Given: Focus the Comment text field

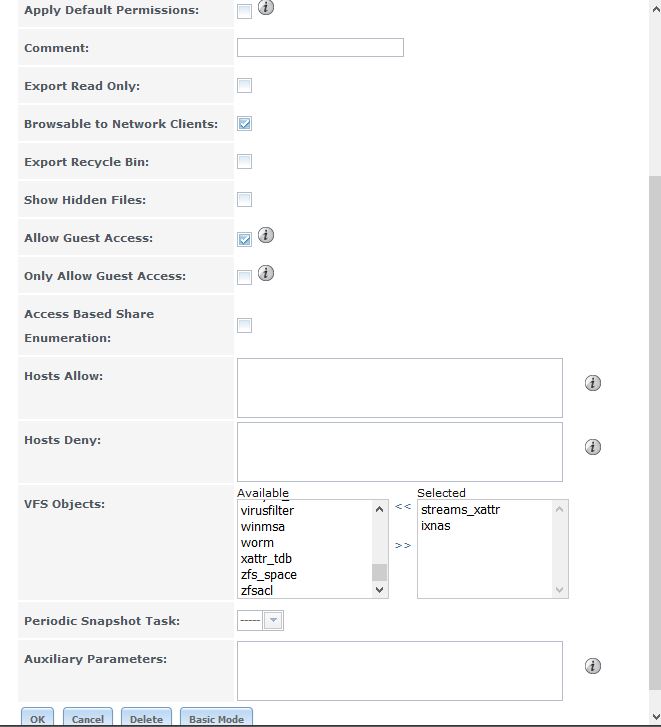Looking at the screenshot, I should tap(320, 48).
